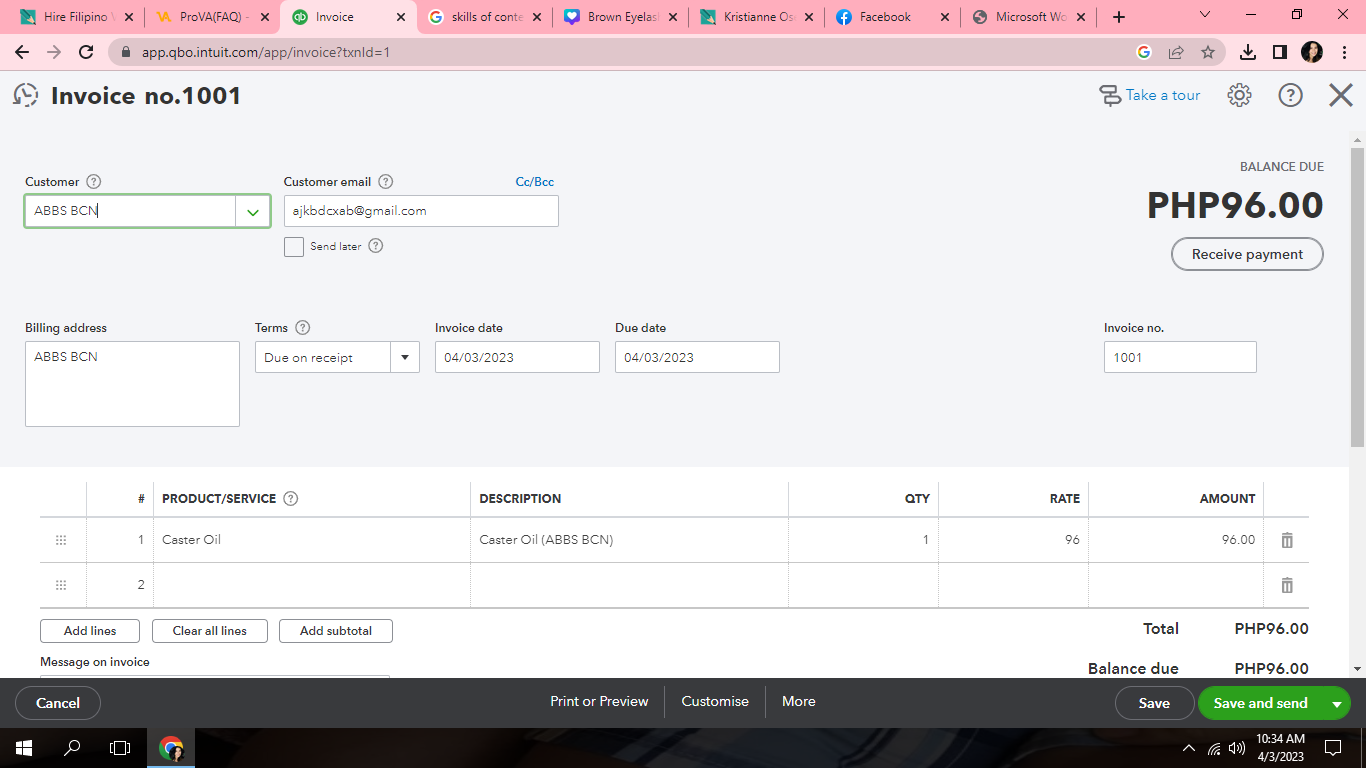Click the Save button

point(1154,703)
